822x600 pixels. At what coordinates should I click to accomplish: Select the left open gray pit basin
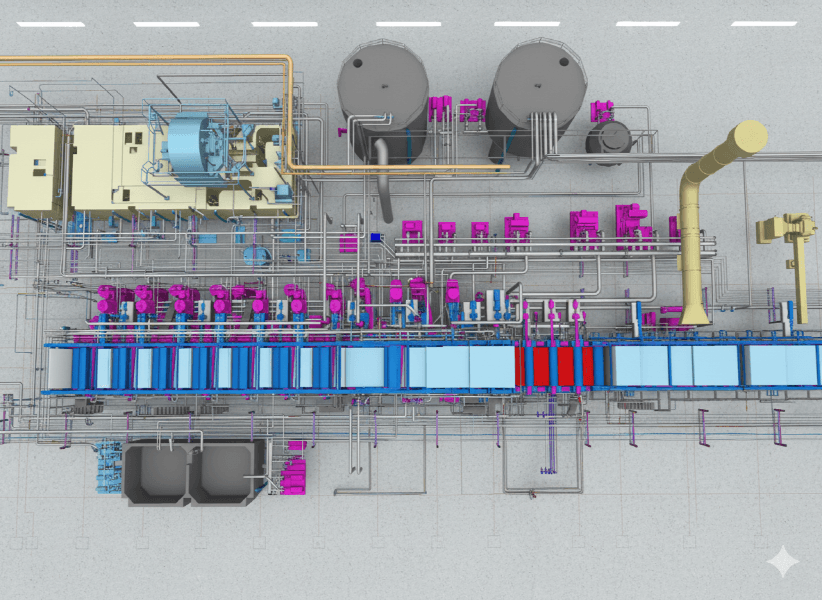(156, 472)
